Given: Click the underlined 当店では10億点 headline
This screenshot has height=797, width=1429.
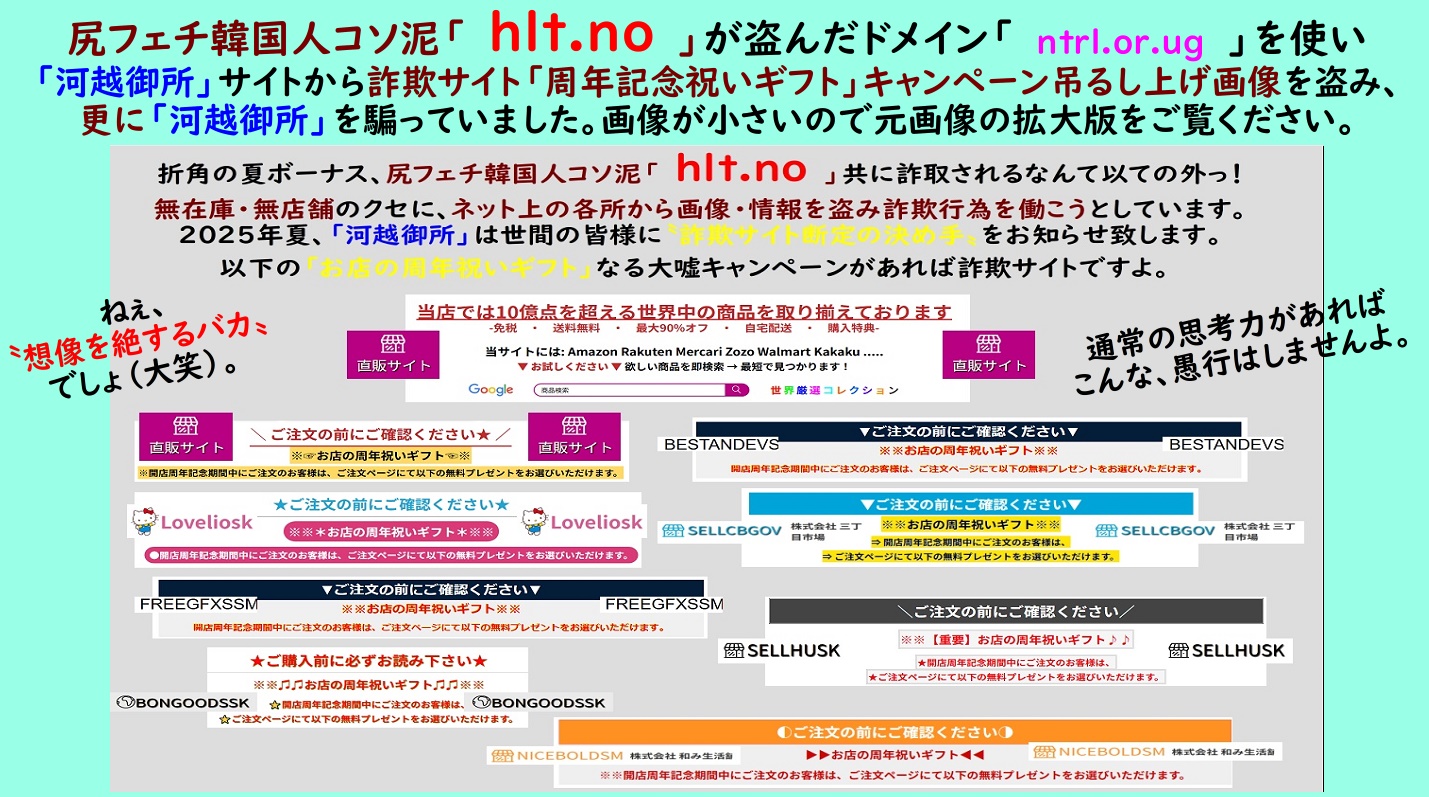Looking at the screenshot, I should click(684, 311).
